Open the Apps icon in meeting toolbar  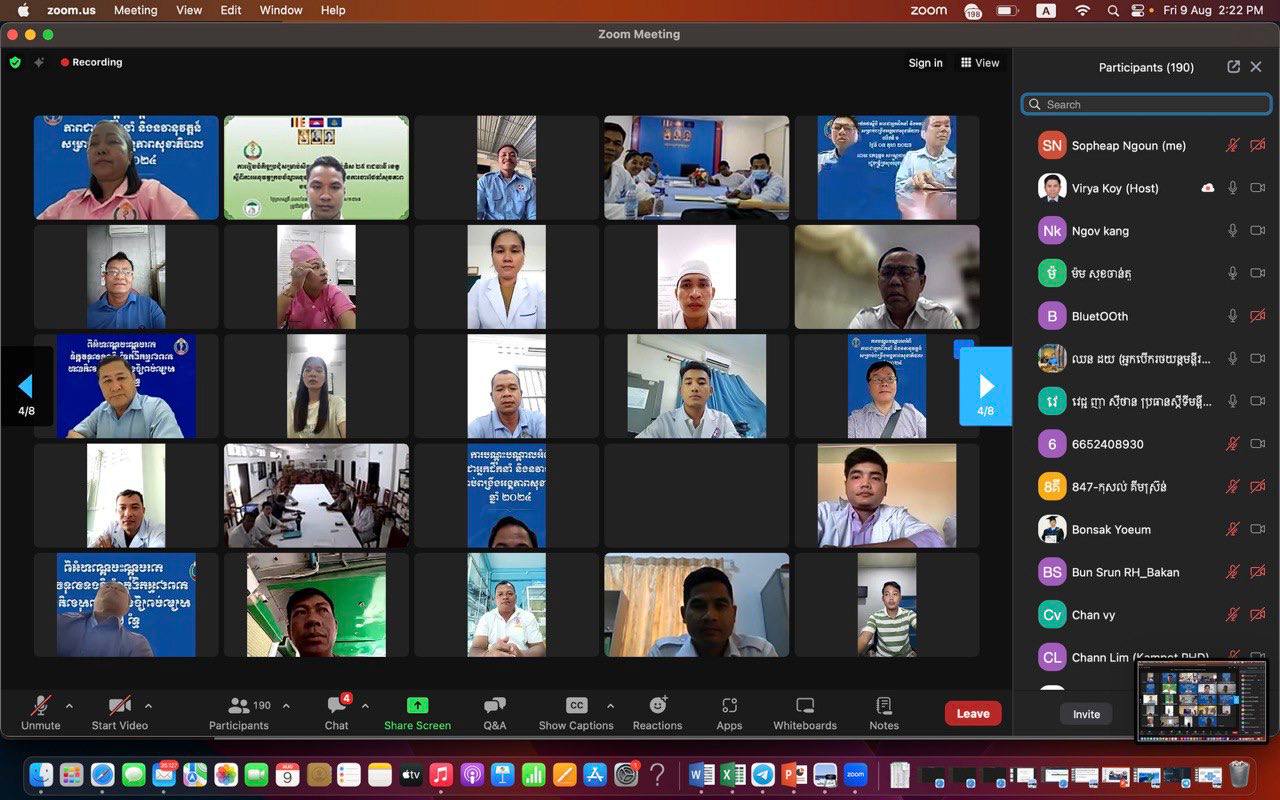[x=729, y=705]
